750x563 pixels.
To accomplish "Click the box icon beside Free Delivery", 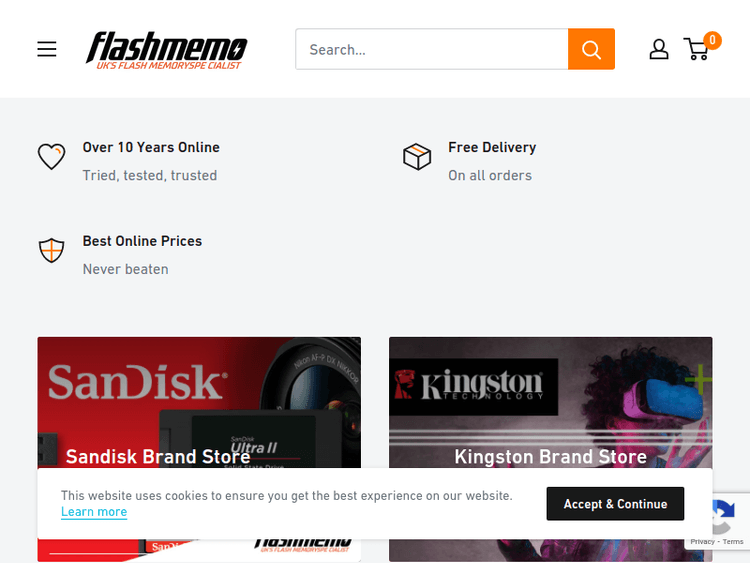I will point(417,157).
